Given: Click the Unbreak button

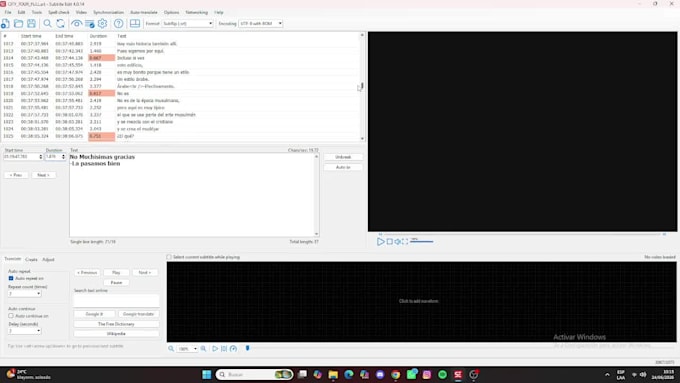Looking at the screenshot, I should click(x=343, y=157).
